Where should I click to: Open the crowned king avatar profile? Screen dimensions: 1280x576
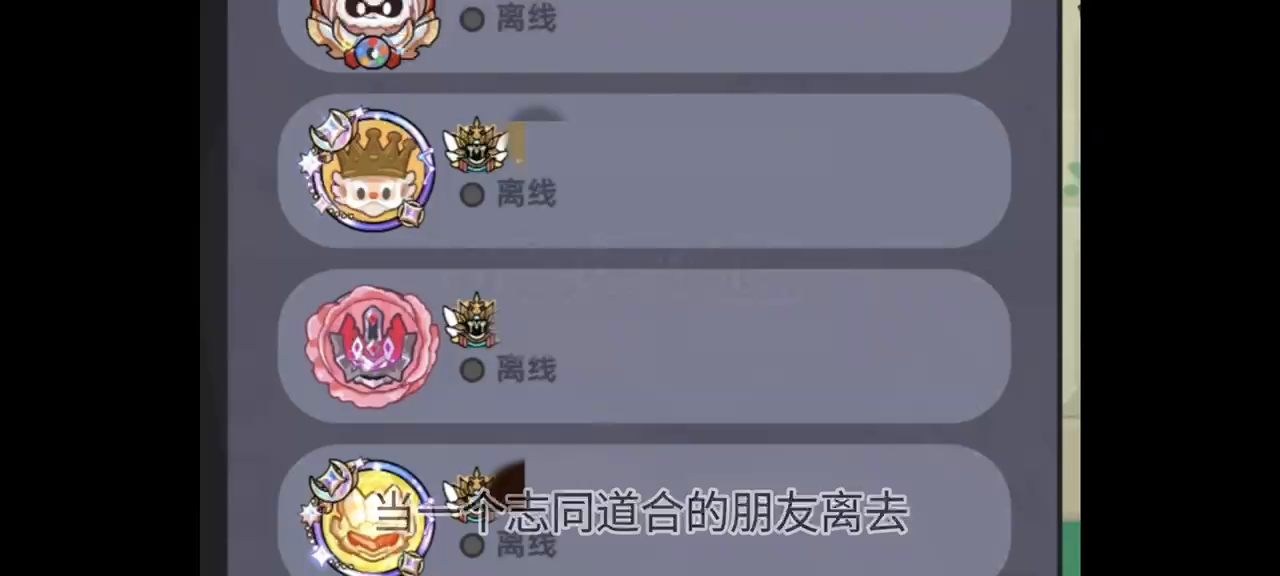tap(371, 170)
